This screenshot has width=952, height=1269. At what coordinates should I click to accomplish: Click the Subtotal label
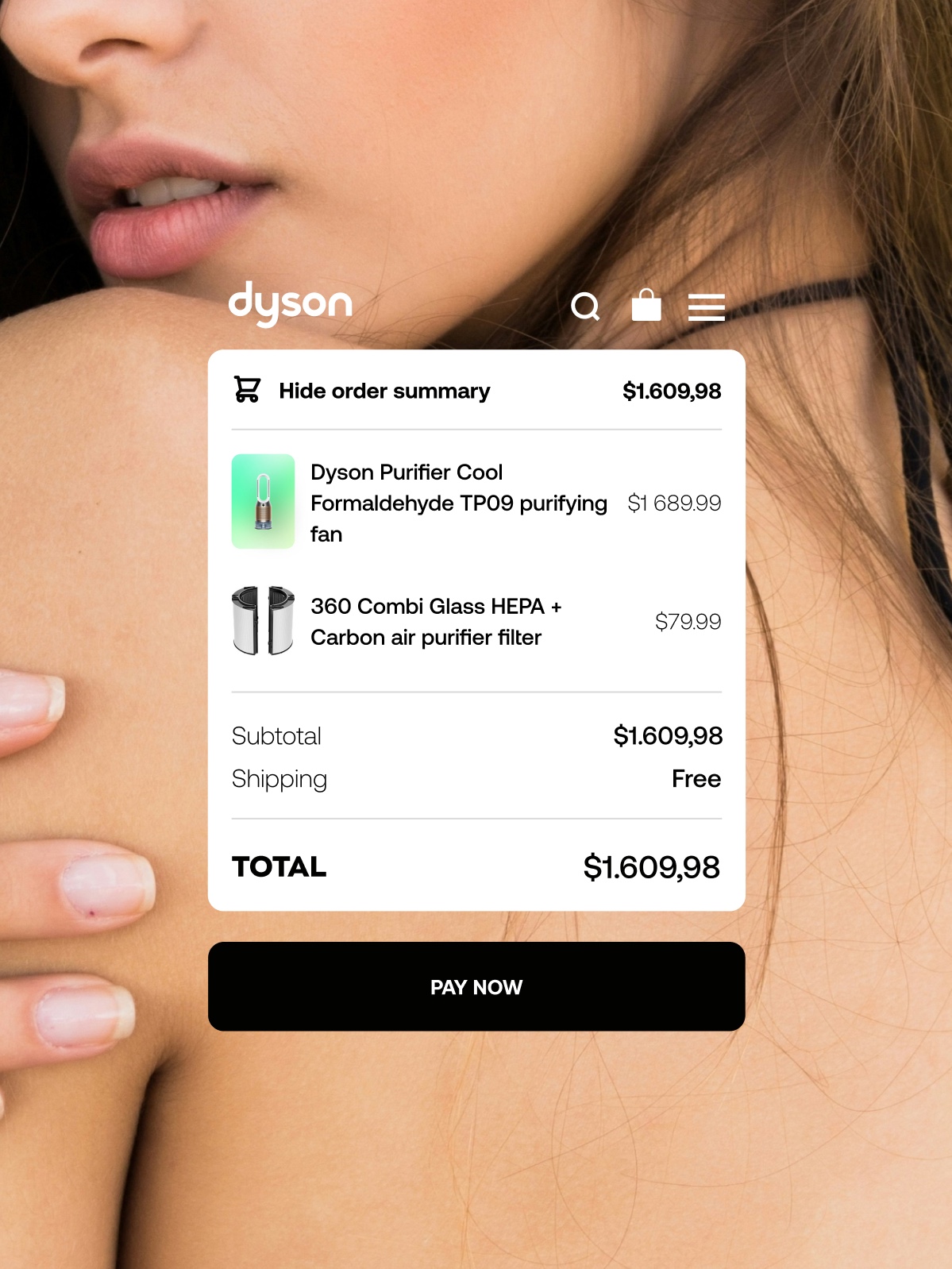[276, 736]
